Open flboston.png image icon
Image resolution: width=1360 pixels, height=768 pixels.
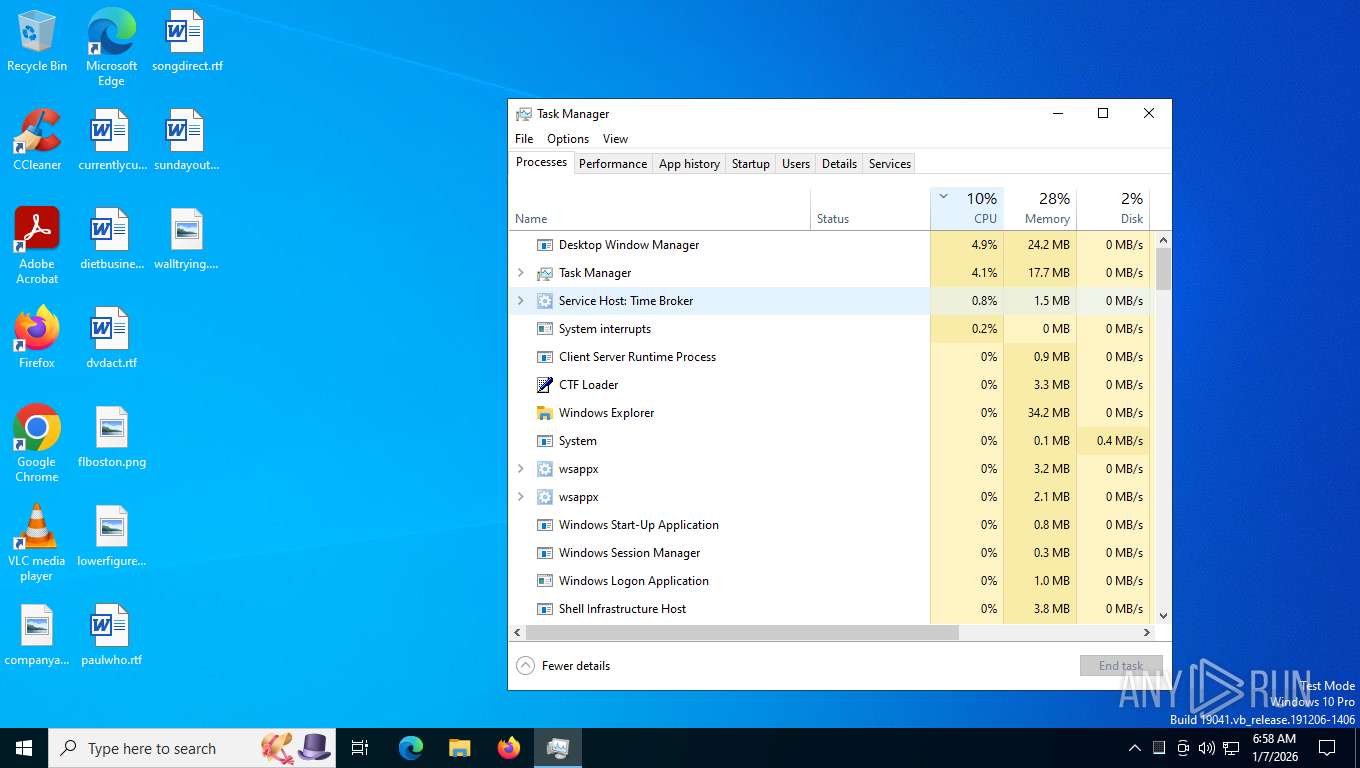tap(112, 437)
